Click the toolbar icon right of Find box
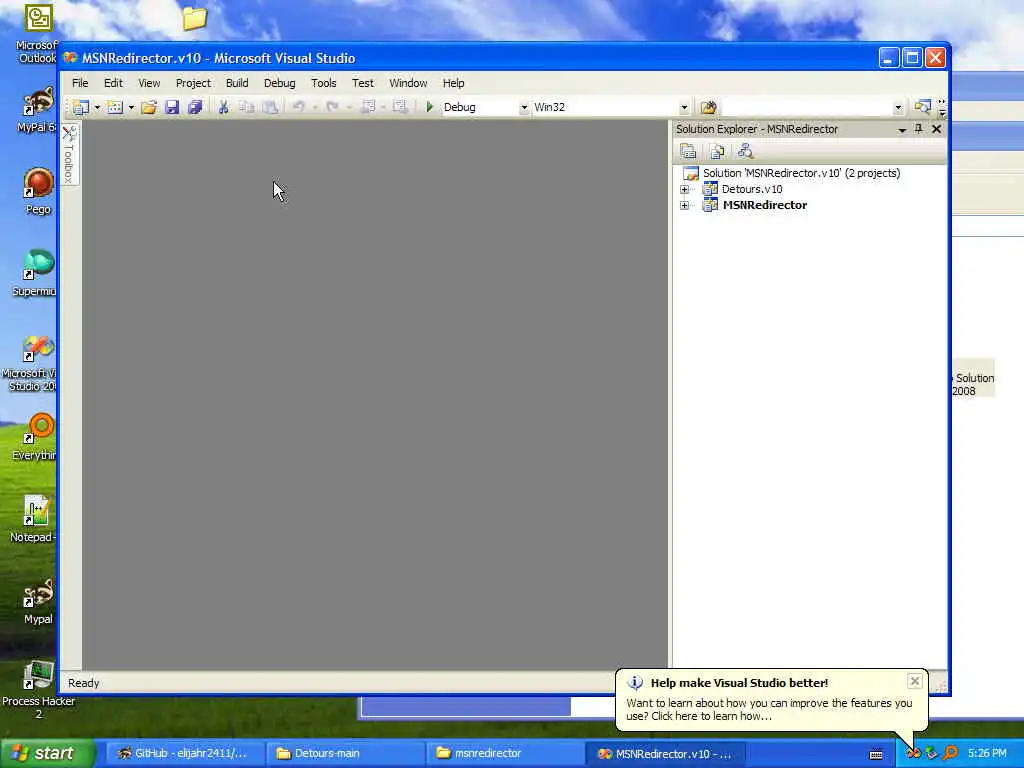 click(x=922, y=107)
